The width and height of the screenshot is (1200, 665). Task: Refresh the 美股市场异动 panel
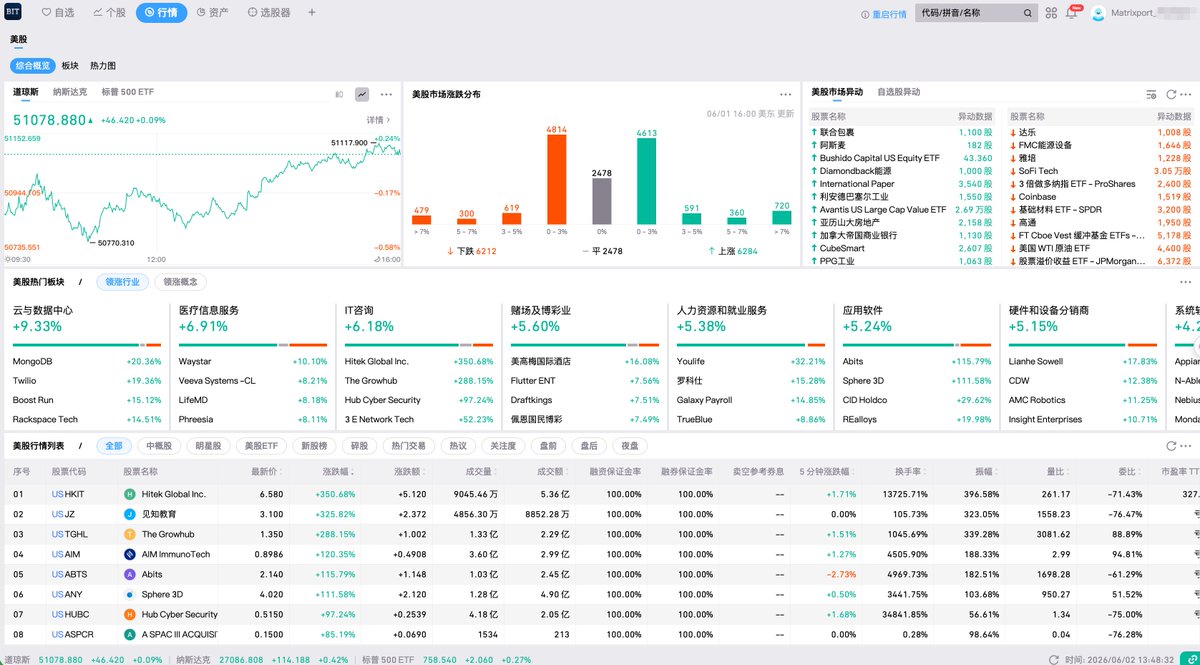coord(1171,94)
